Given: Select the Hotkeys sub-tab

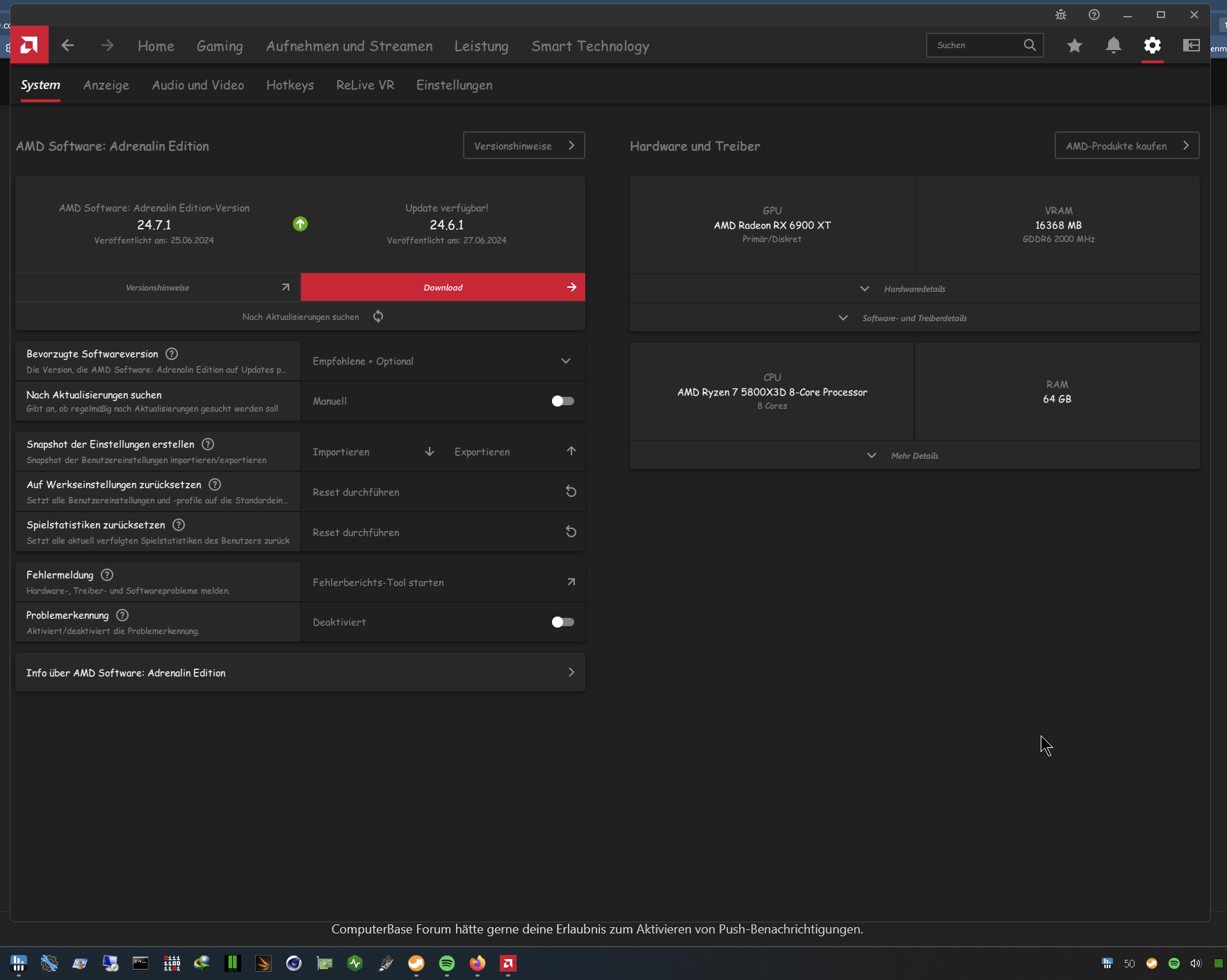Looking at the screenshot, I should click(290, 85).
